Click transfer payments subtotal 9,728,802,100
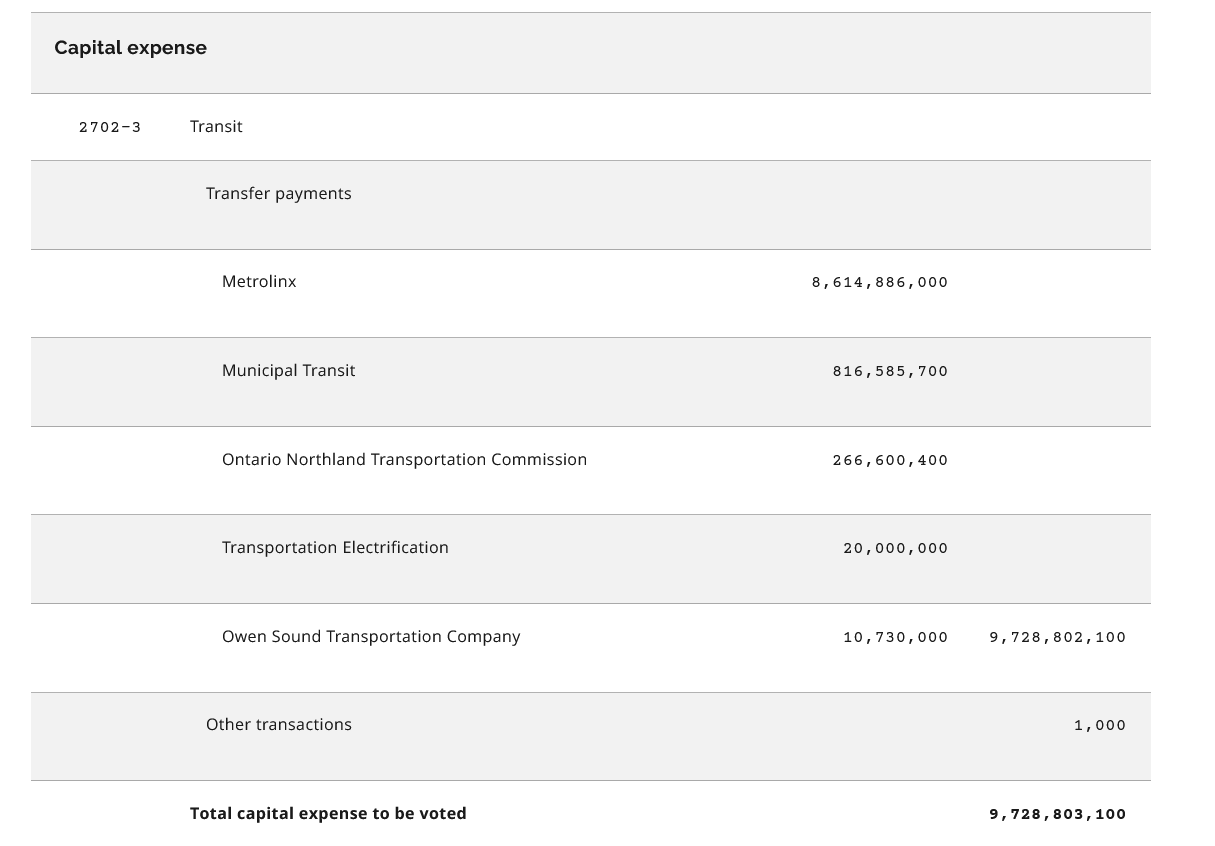 coord(1057,638)
